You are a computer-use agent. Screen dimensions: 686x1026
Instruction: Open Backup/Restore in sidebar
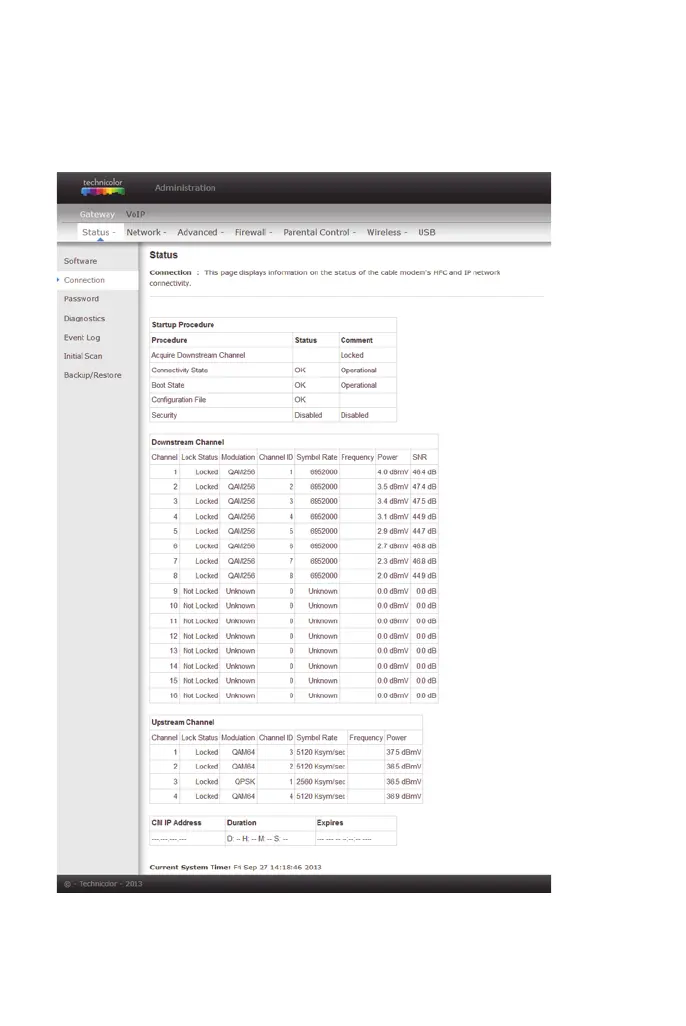(x=92, y=375)
